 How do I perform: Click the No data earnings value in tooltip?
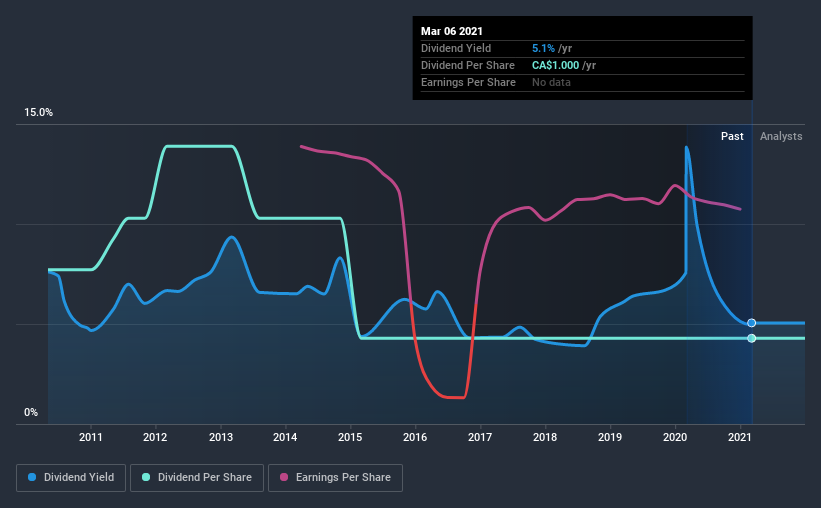(x=551, y=82)
